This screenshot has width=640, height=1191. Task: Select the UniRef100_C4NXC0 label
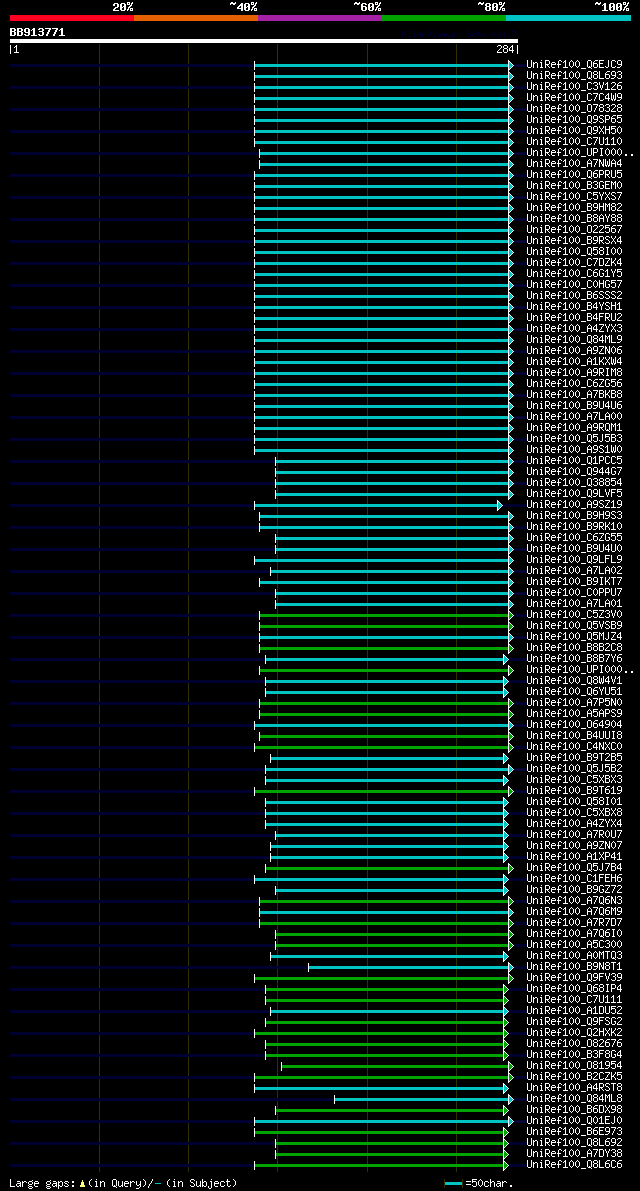point(574,747)
